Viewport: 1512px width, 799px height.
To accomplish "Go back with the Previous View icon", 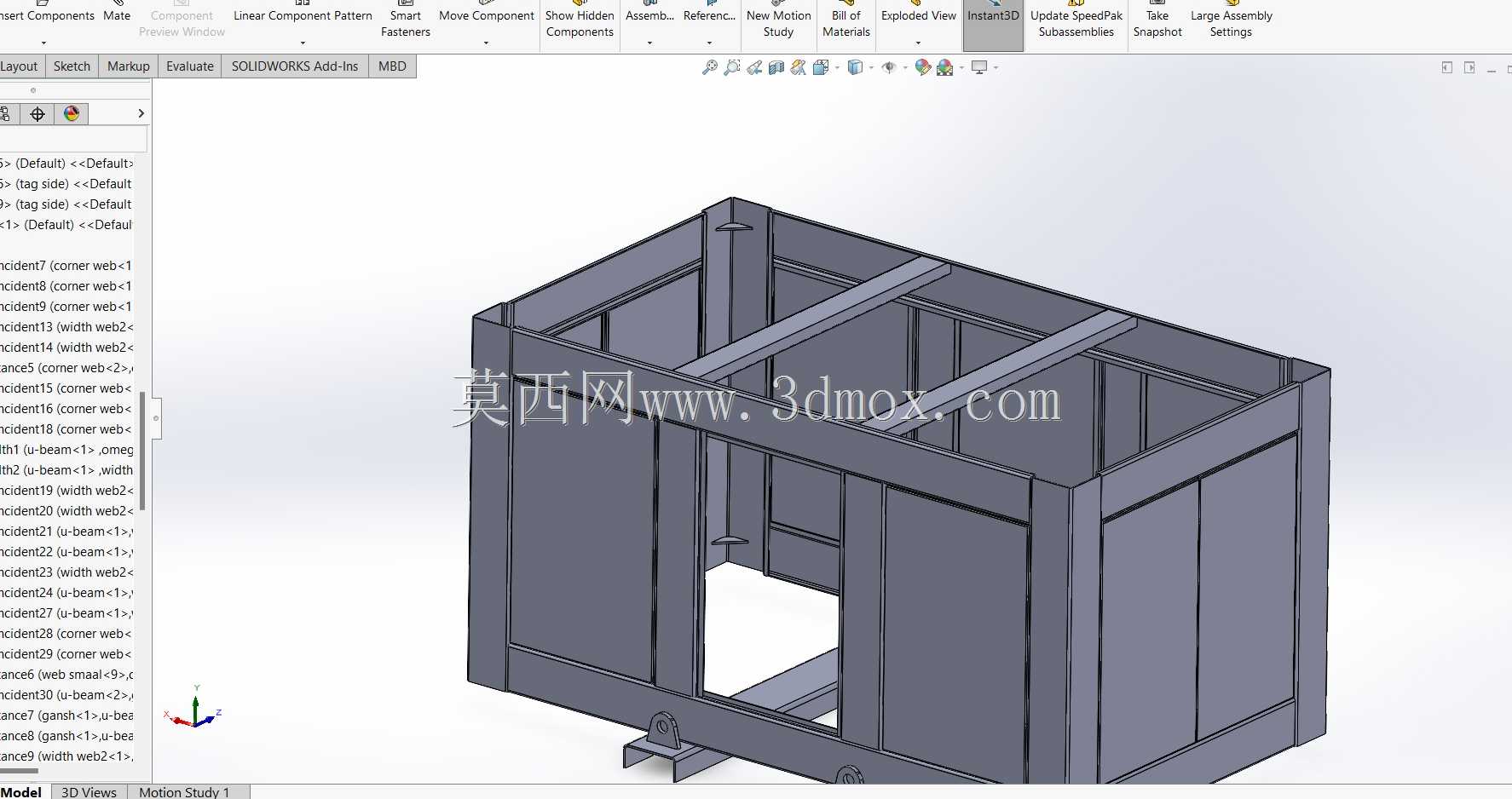I will pyautogui.click(x=754, y=67).
